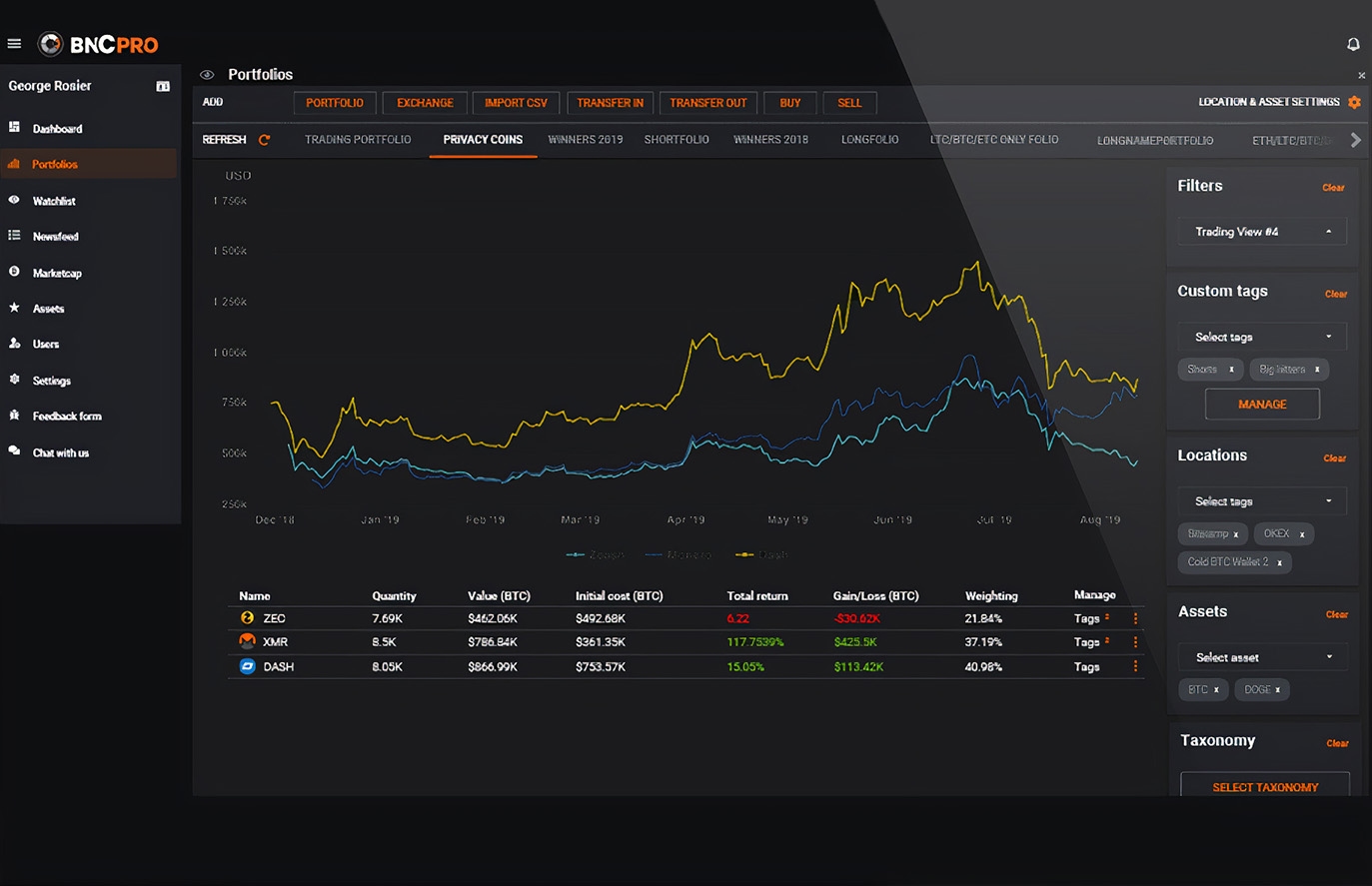Click Manage custom tags button
Viewport: 1372px width, 886px height.
click(1262, 405)
